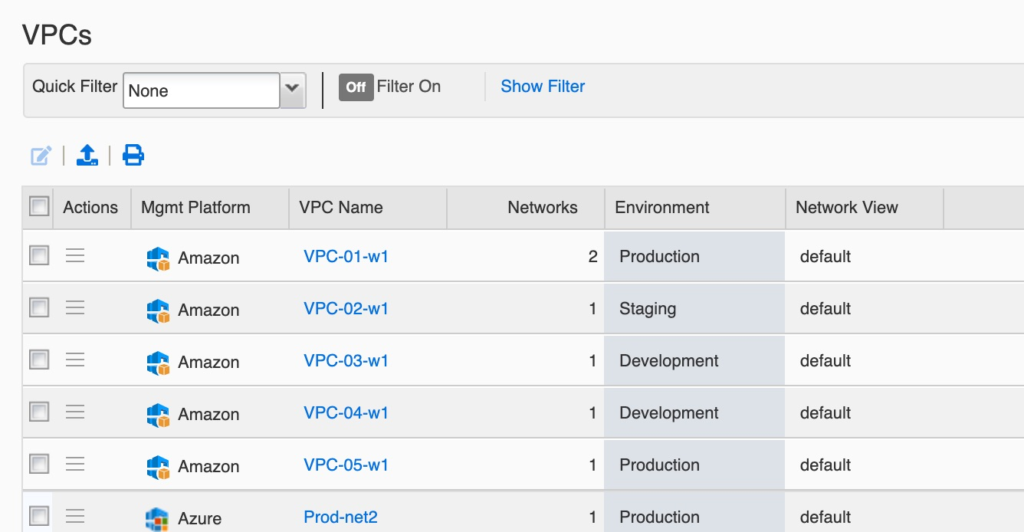Open the VPC-01-w1 link

pos(346,256)
